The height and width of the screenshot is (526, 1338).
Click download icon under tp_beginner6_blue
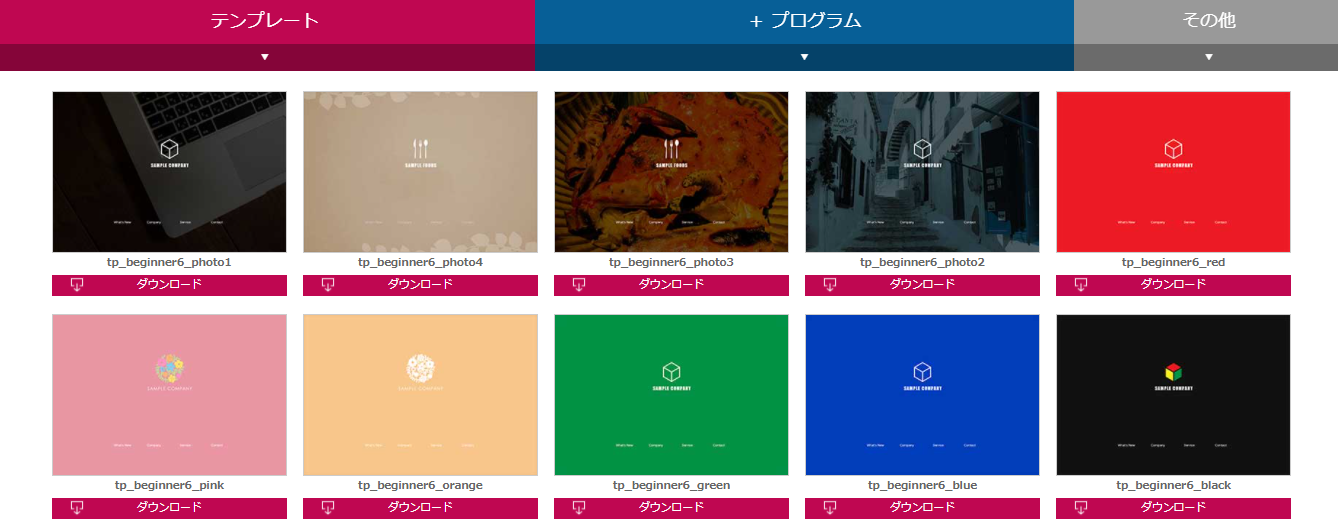tap(830, 508)
